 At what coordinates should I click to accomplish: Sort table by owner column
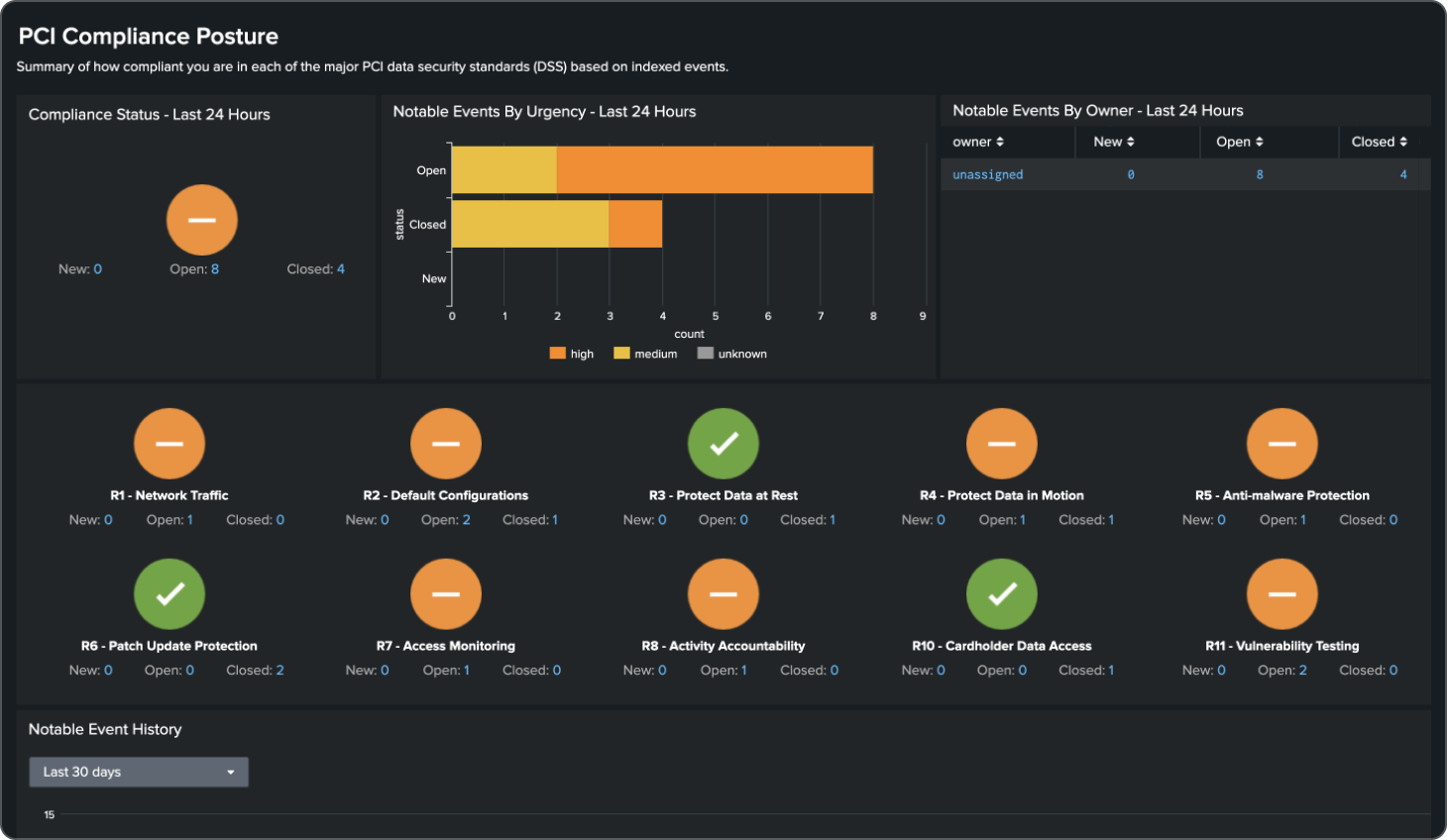[x=978, y=142]
